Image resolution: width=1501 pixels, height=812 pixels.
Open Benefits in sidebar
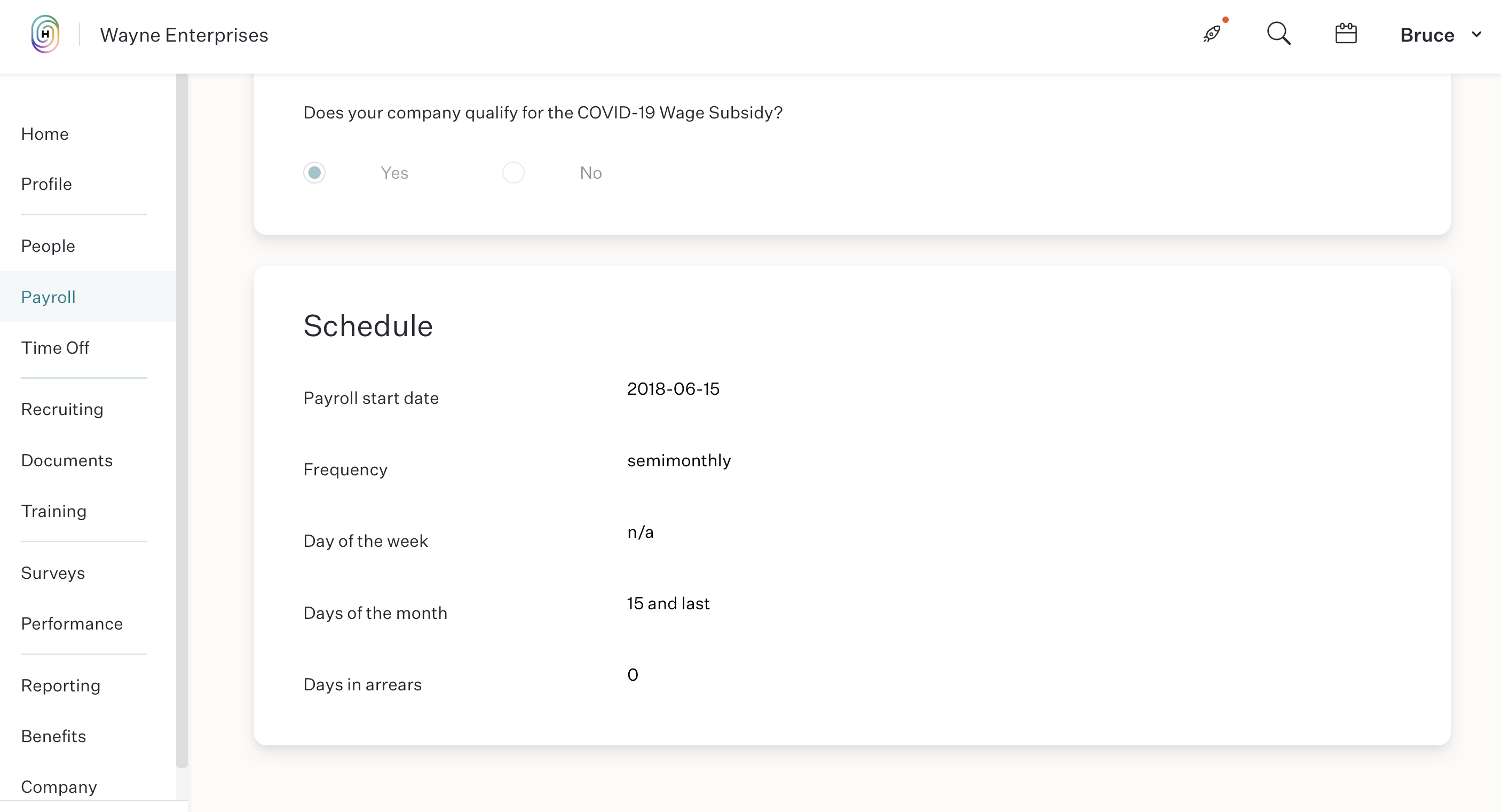[53, 736]
